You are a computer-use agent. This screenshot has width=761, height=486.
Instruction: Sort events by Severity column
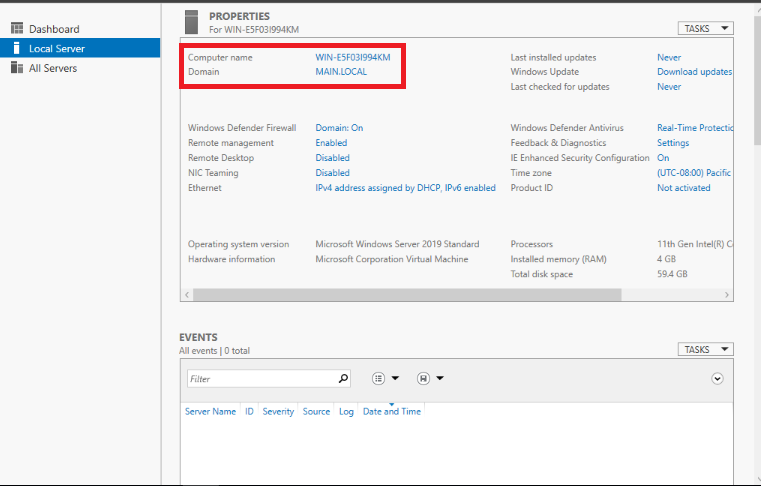pyautogui.click(x=278, y=412)
